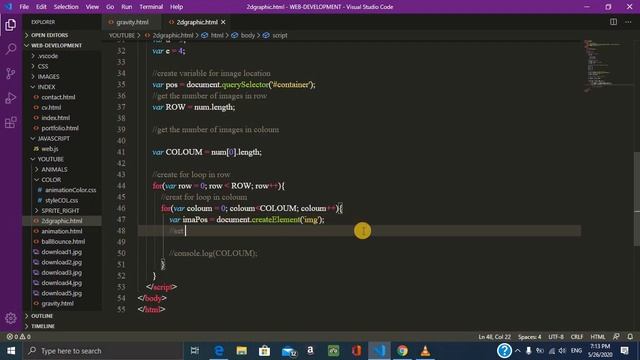
Task: Open animationColor.css file
Action: (62, 190)
